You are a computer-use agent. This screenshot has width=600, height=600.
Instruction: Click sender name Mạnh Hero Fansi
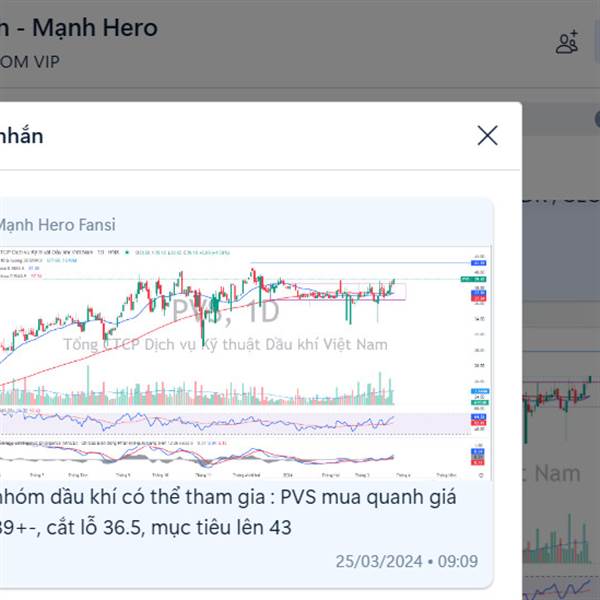click(57, 225)
